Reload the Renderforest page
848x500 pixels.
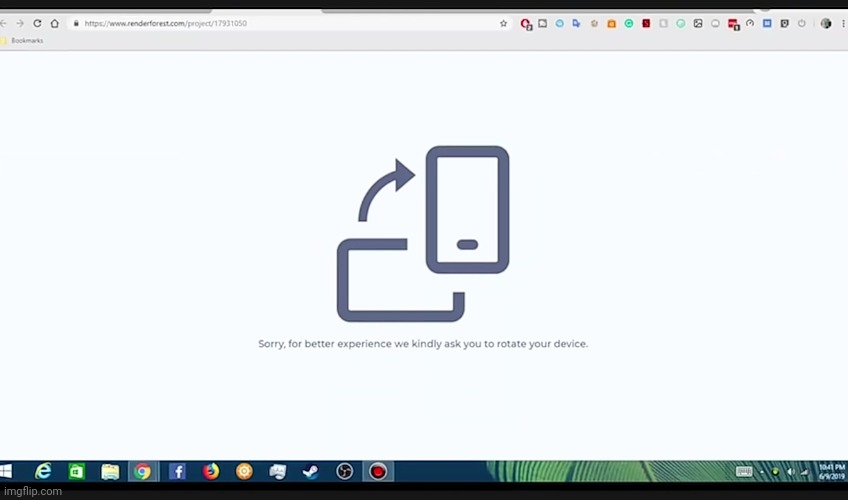[x=38, y=23]
